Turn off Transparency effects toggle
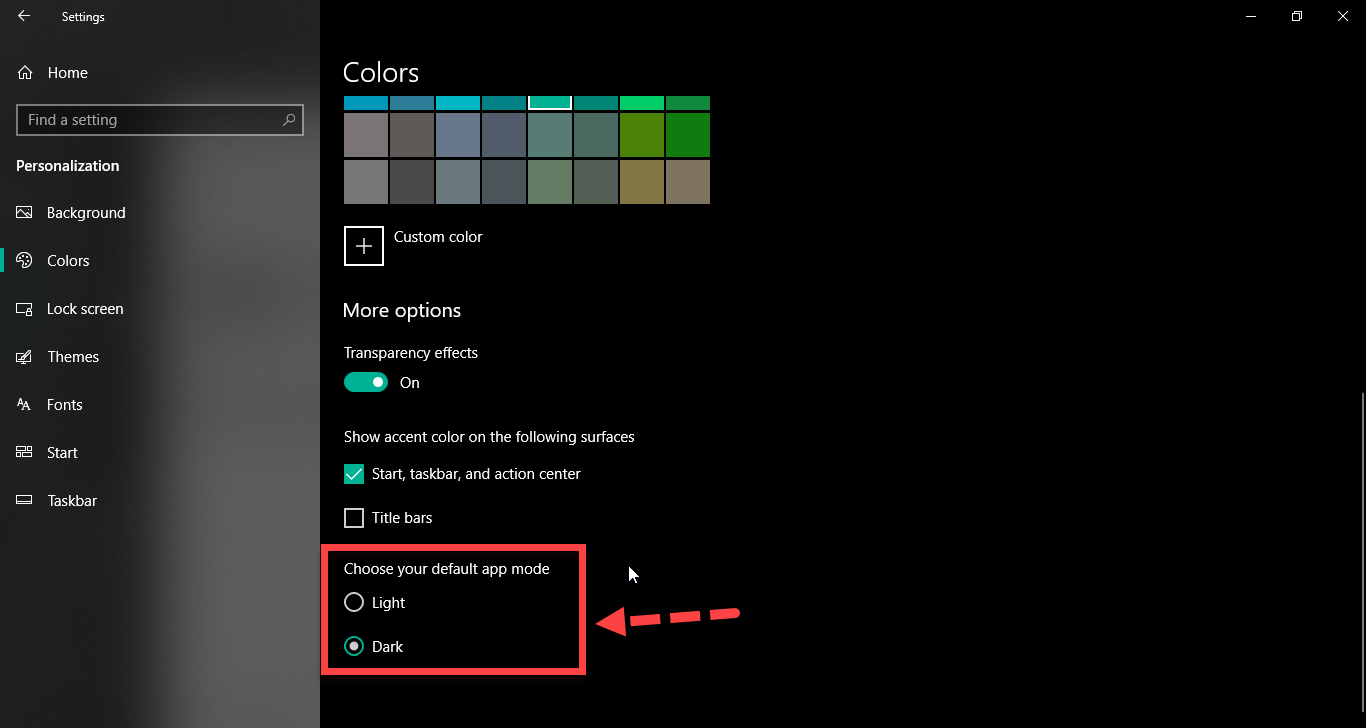 [366, 383]
